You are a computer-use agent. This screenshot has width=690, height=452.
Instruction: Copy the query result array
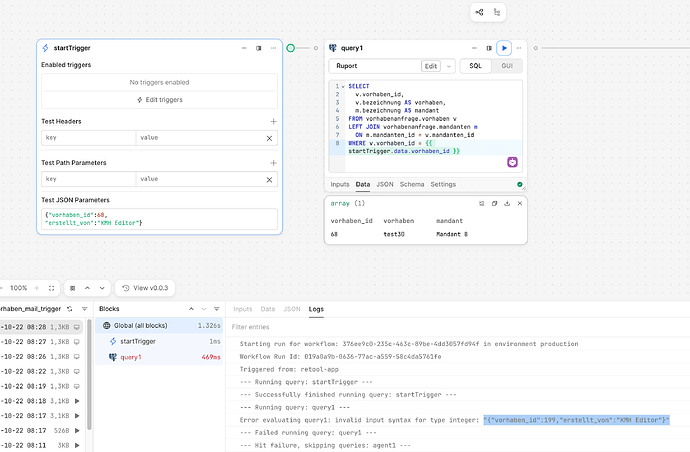pos(494,203)
